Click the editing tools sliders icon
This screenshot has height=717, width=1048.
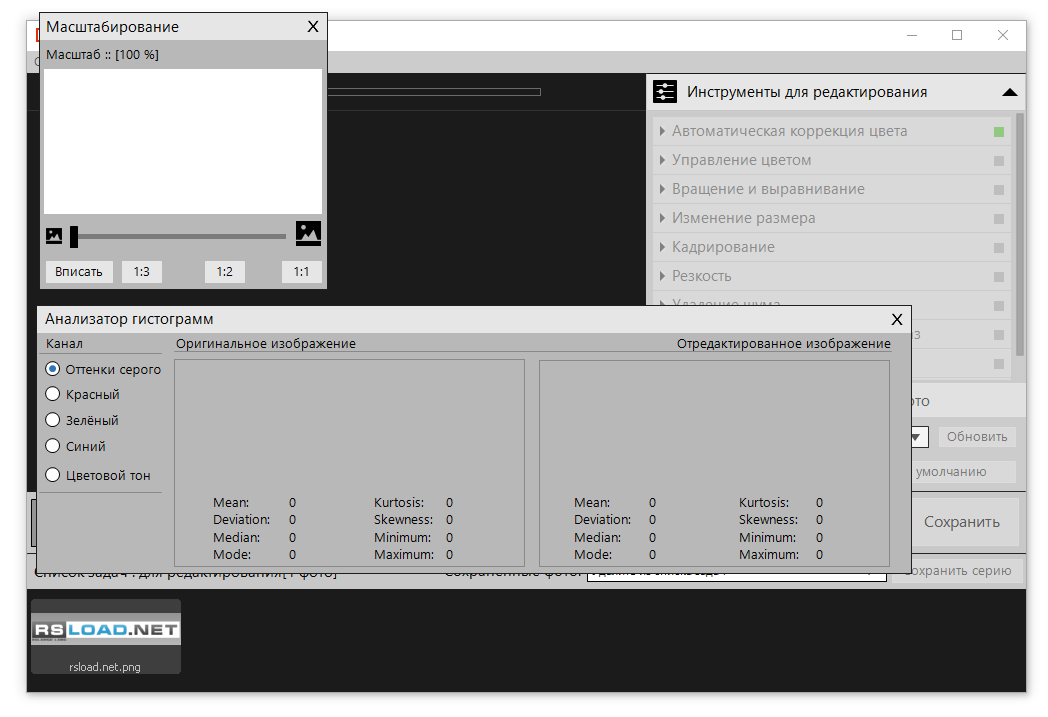pyautogui.click(x=664, y=92)
